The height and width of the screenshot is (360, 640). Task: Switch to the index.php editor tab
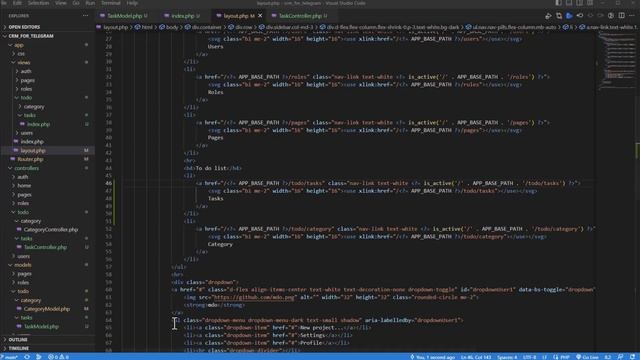(182, 16)
